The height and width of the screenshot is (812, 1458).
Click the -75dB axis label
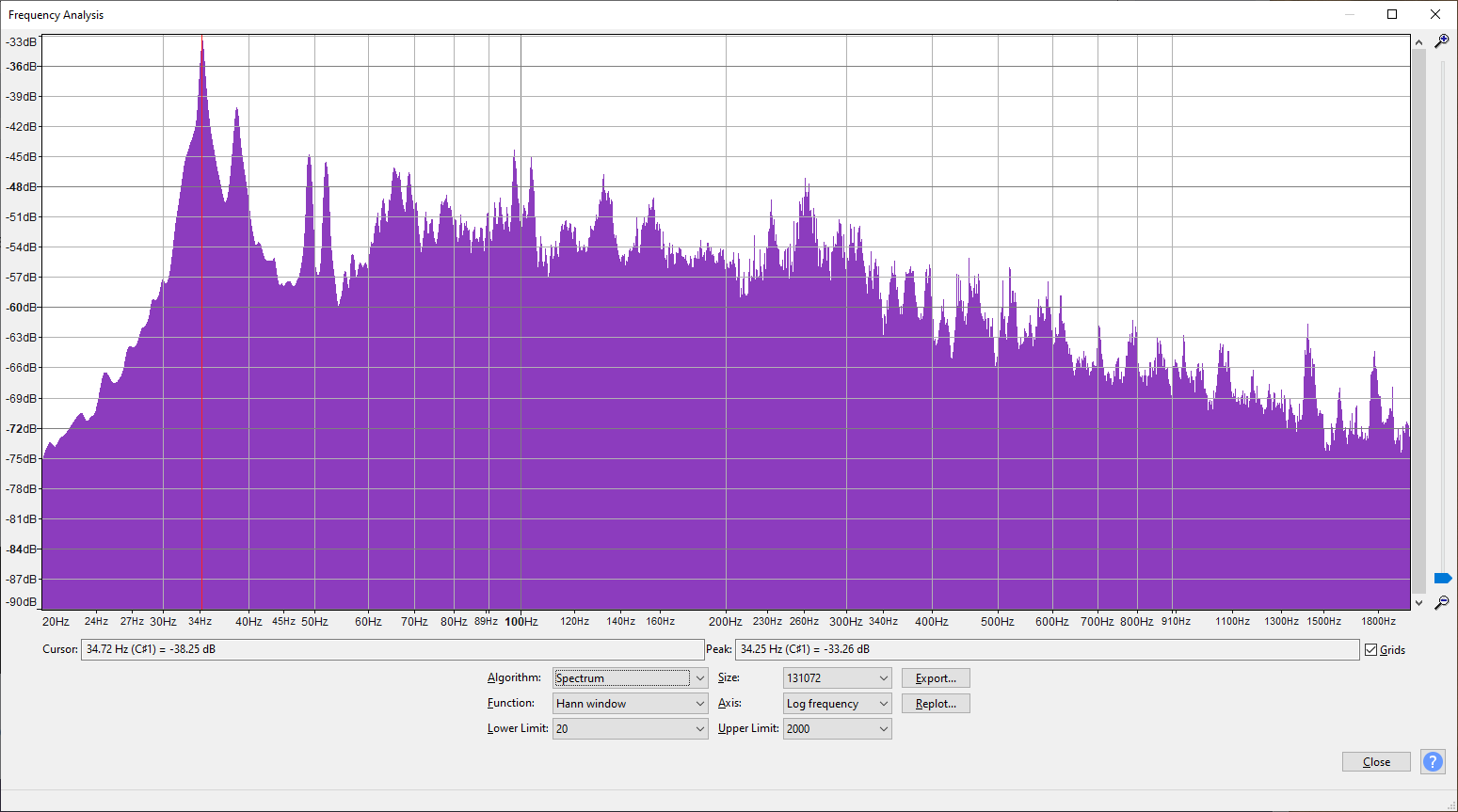click(x=23, y=459)
